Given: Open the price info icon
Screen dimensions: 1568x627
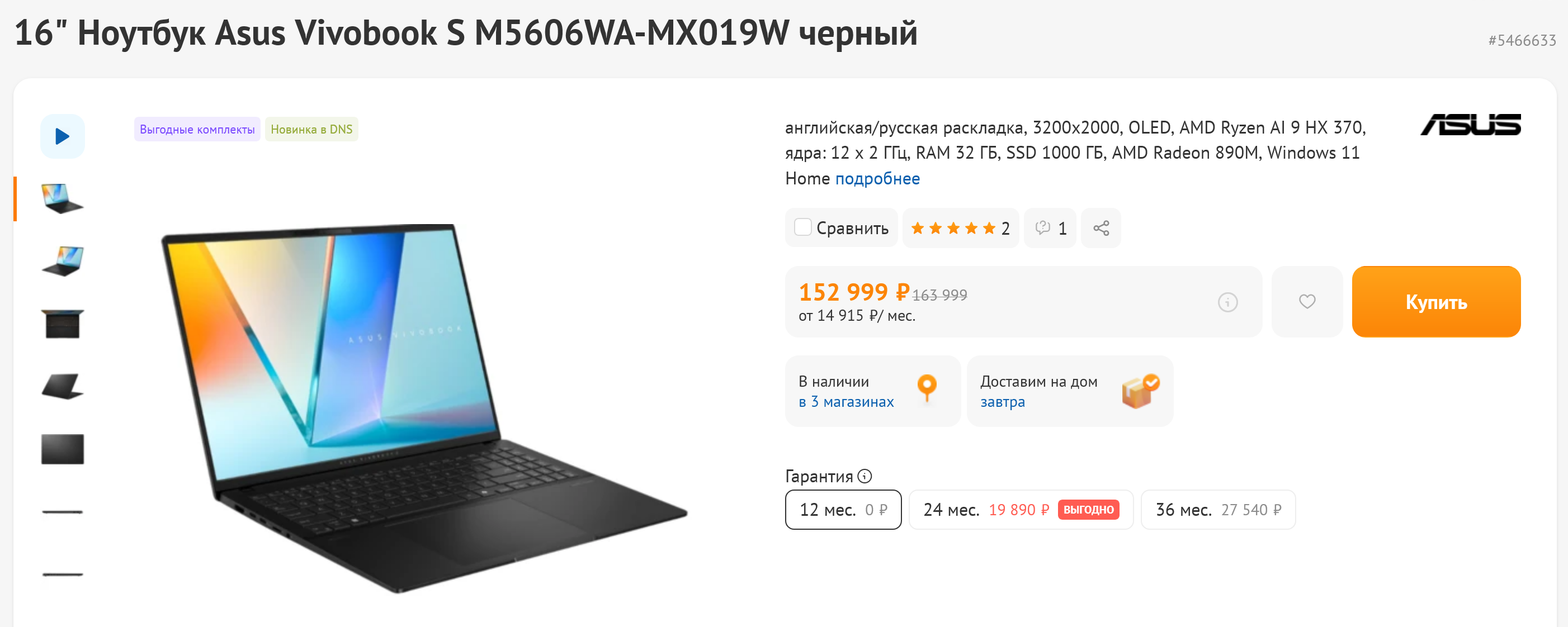Looking at the screenshot, I should tap(1227, 302).
